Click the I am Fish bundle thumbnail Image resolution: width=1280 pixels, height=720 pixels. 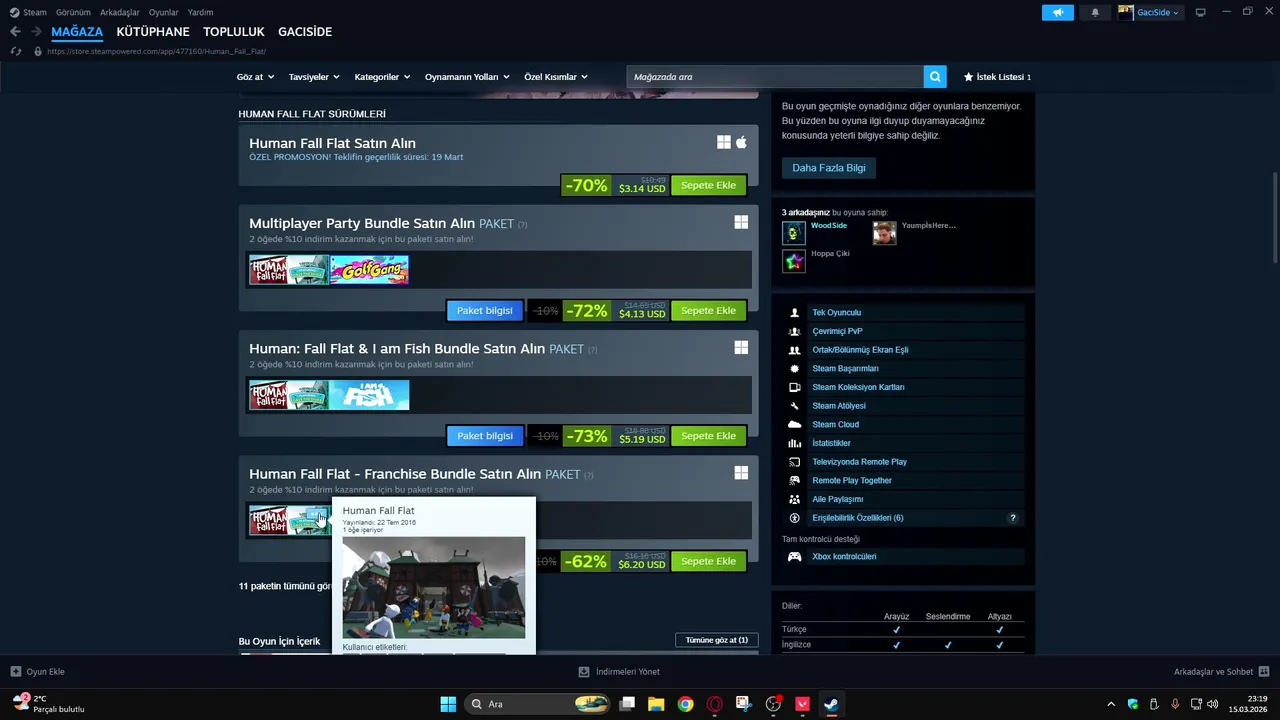[369, 395]
